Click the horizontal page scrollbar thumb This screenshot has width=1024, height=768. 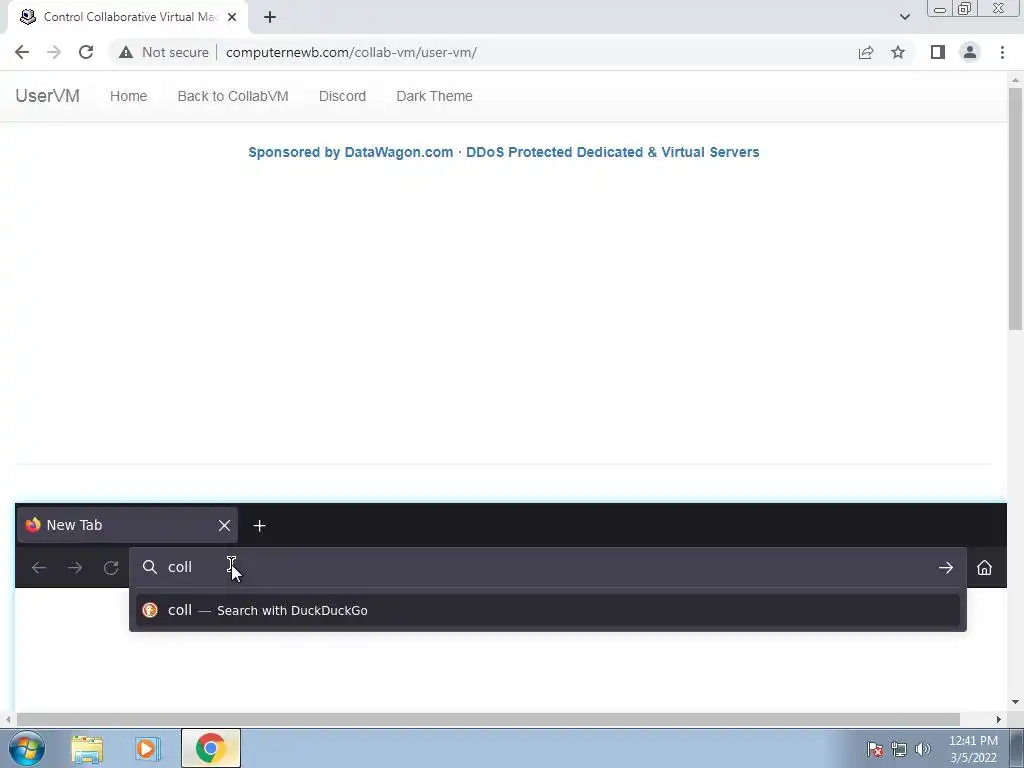coord(487,719)
